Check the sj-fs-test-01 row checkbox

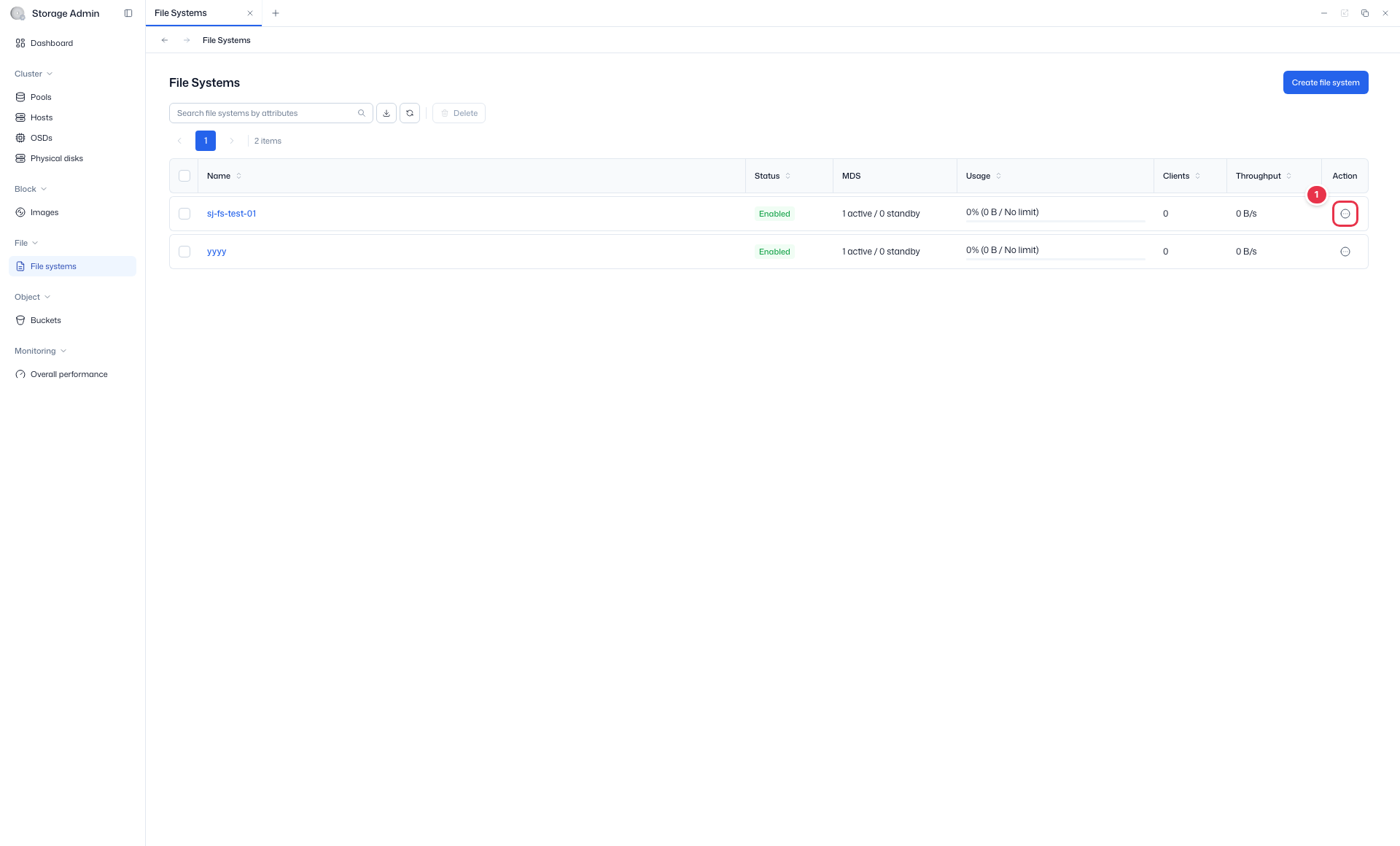184,214
